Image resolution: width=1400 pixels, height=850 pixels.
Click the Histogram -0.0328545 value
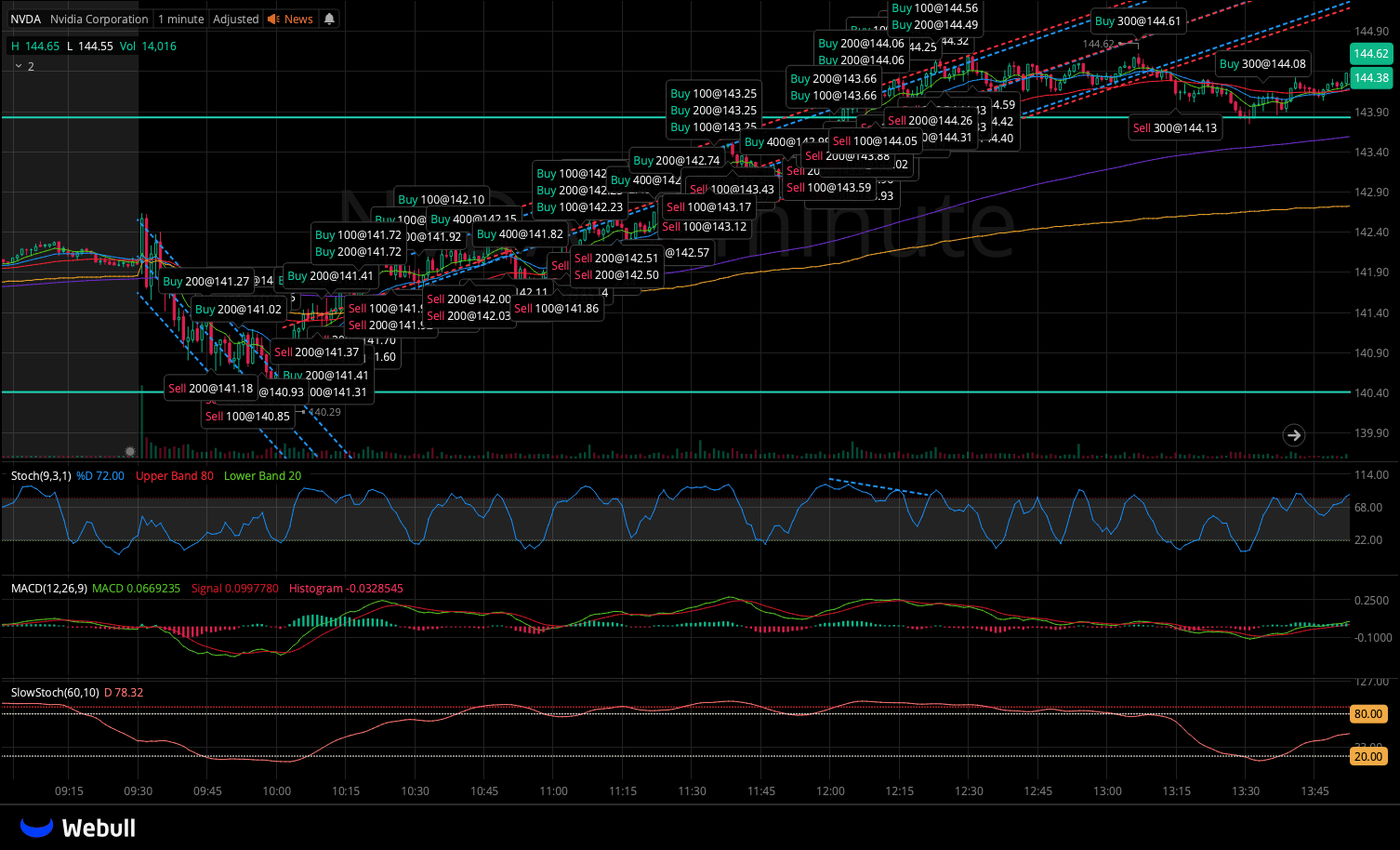pyautogui.click(x=346, y=589)
